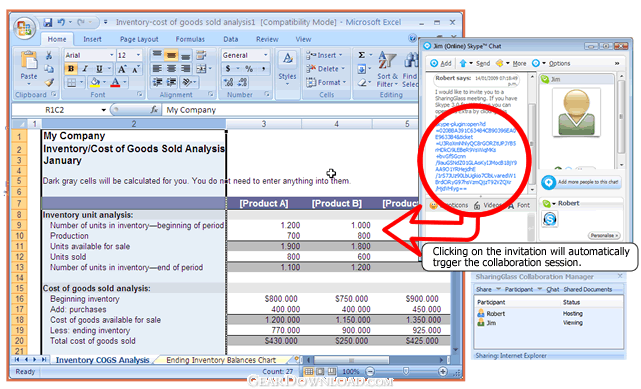Toggle Bold formatting

(72, 69)
